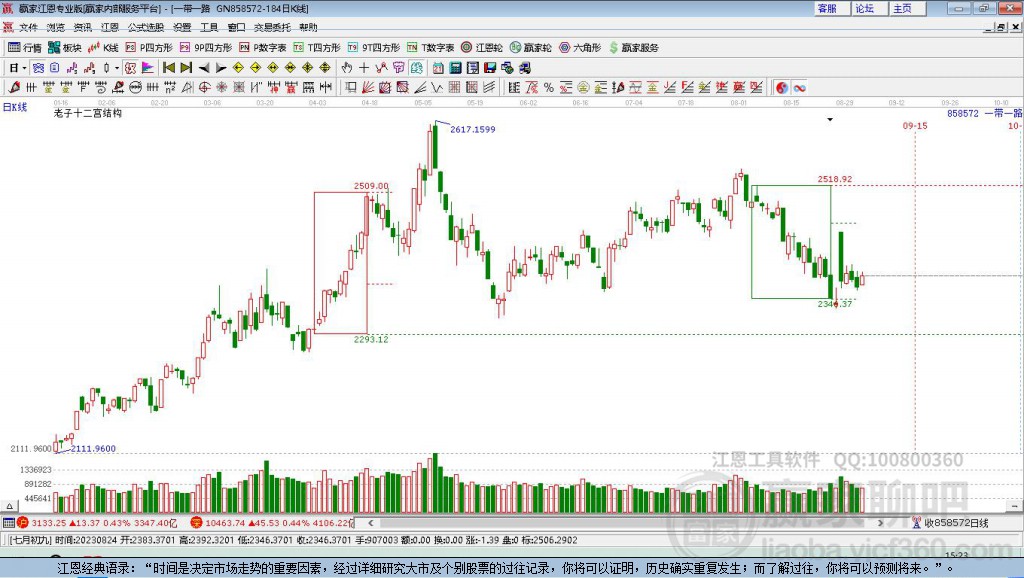Open the 文件 menu
Screen dimensions: 1024x578
[x=28, y=27]
